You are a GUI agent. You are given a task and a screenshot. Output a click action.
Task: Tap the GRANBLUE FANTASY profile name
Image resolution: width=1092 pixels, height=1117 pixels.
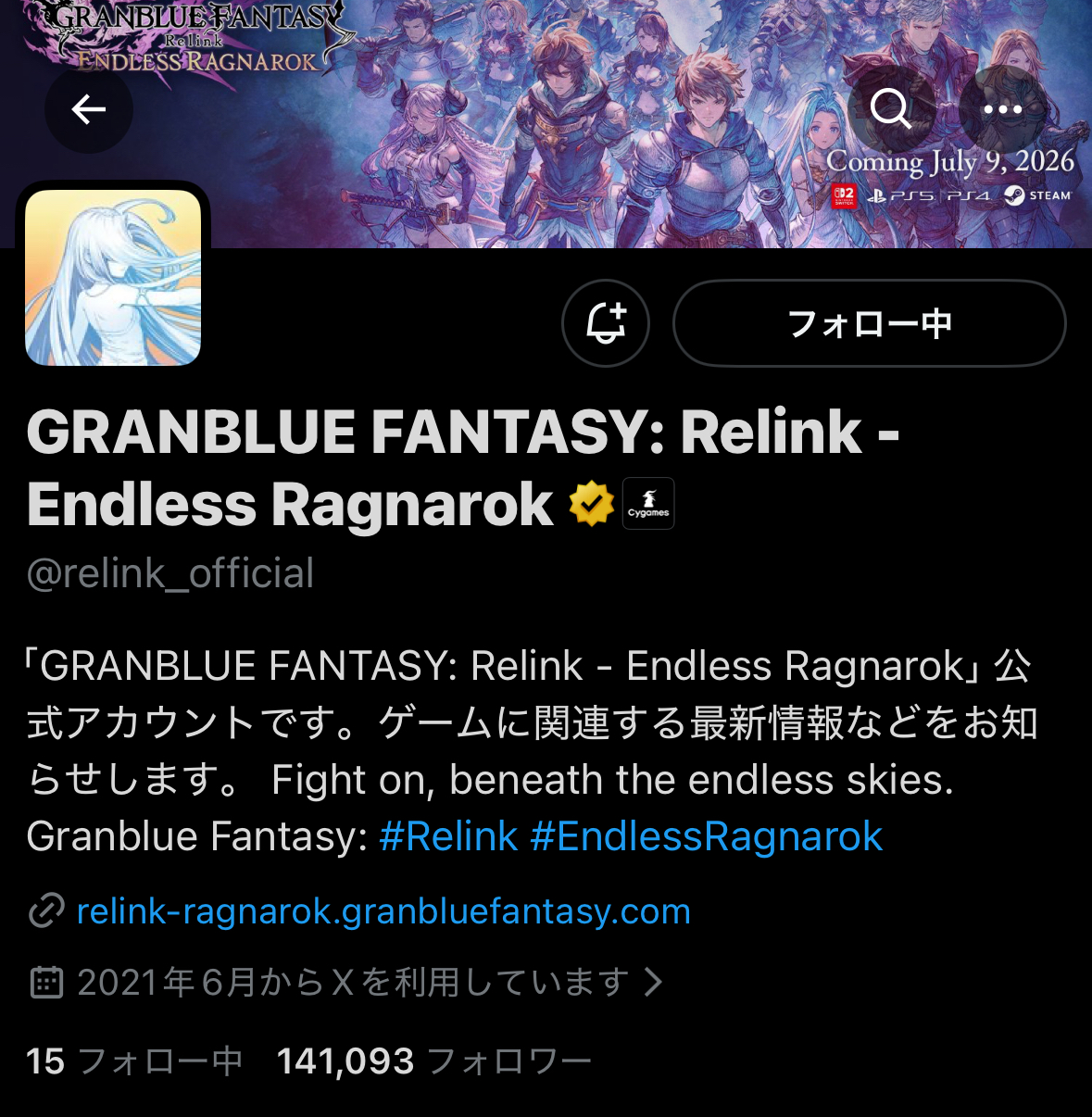463,468
